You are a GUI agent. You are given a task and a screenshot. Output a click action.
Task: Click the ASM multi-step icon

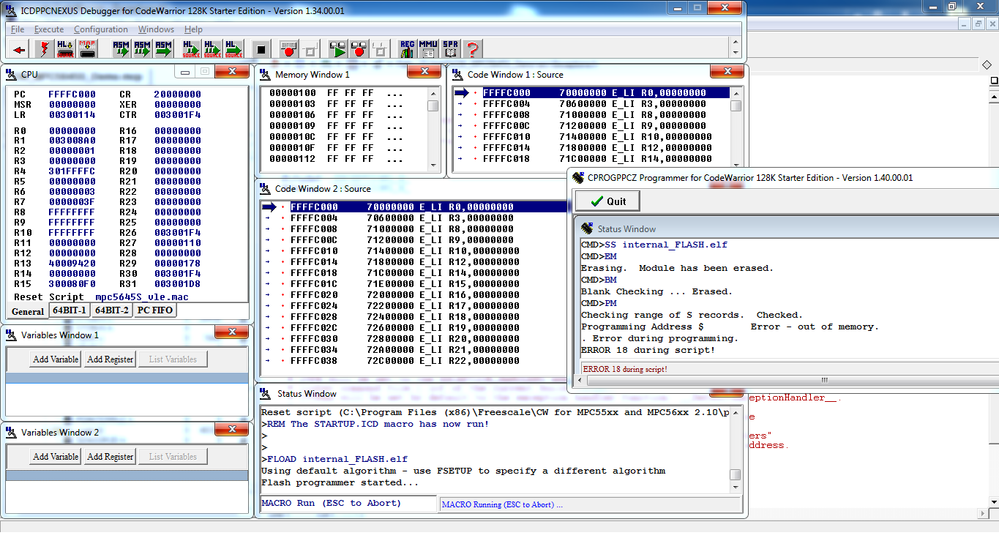(142, 49)
